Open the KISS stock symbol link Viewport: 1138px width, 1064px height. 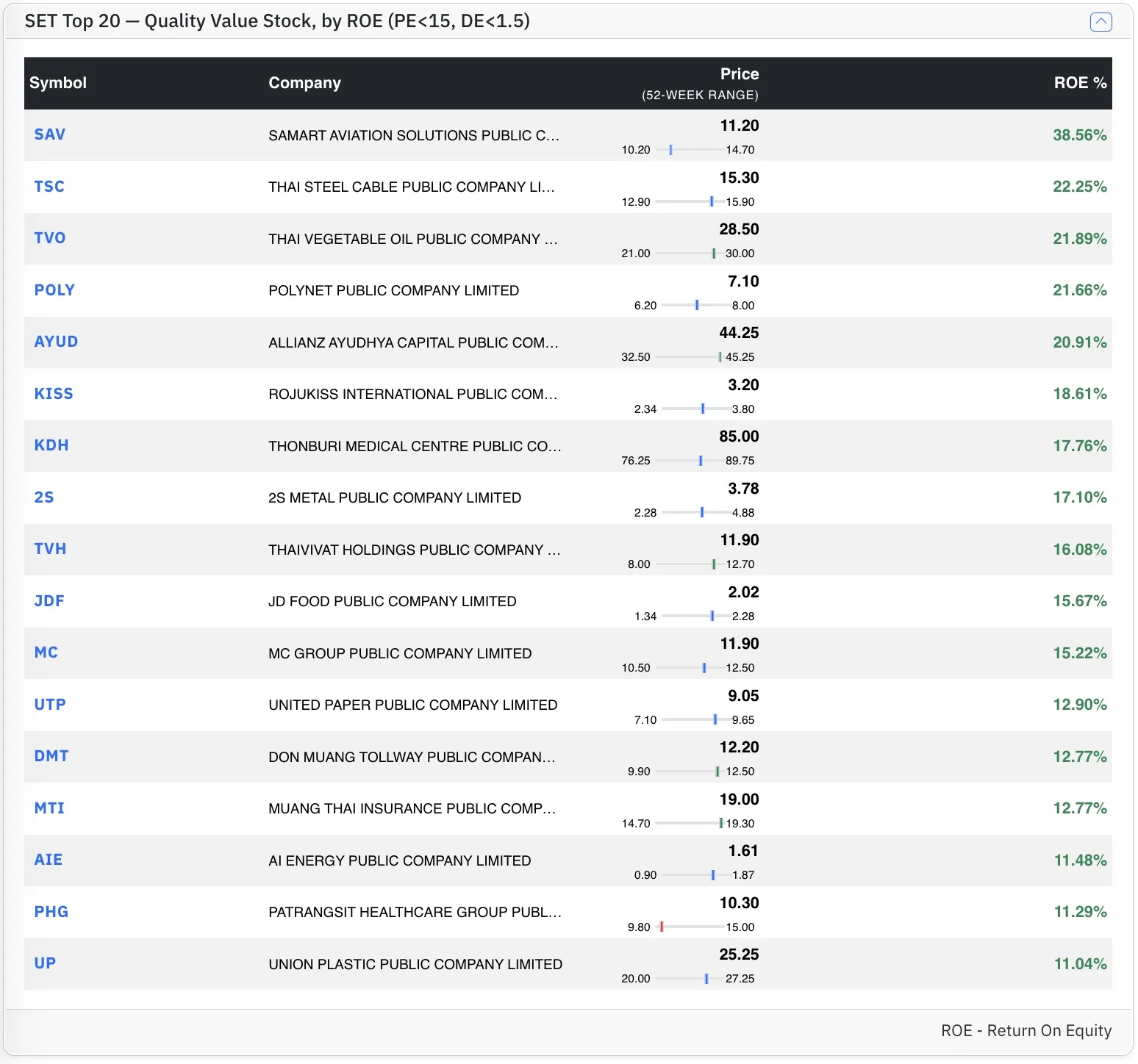point(54,394)
